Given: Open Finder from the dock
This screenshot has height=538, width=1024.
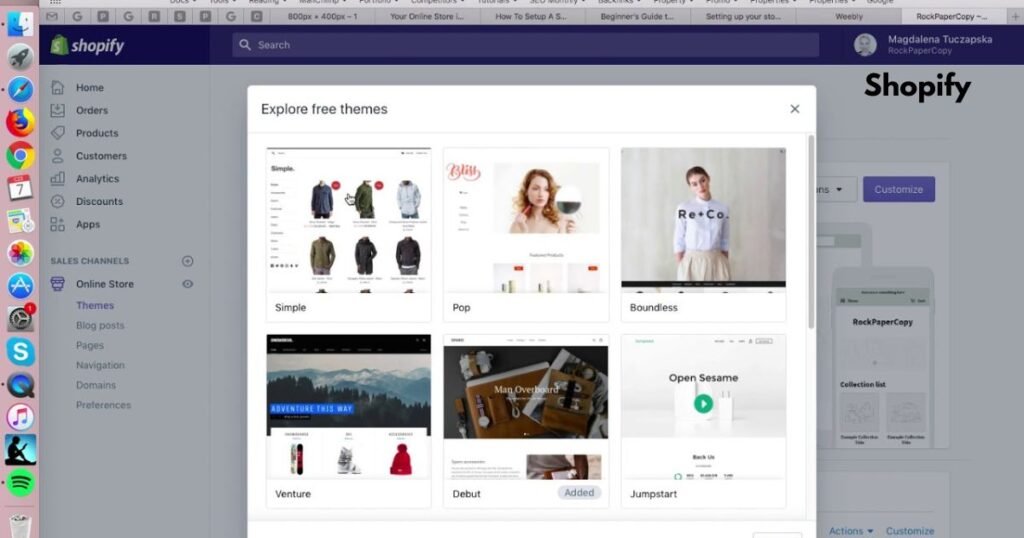Looking at the screenshot, I should [20, 24].
